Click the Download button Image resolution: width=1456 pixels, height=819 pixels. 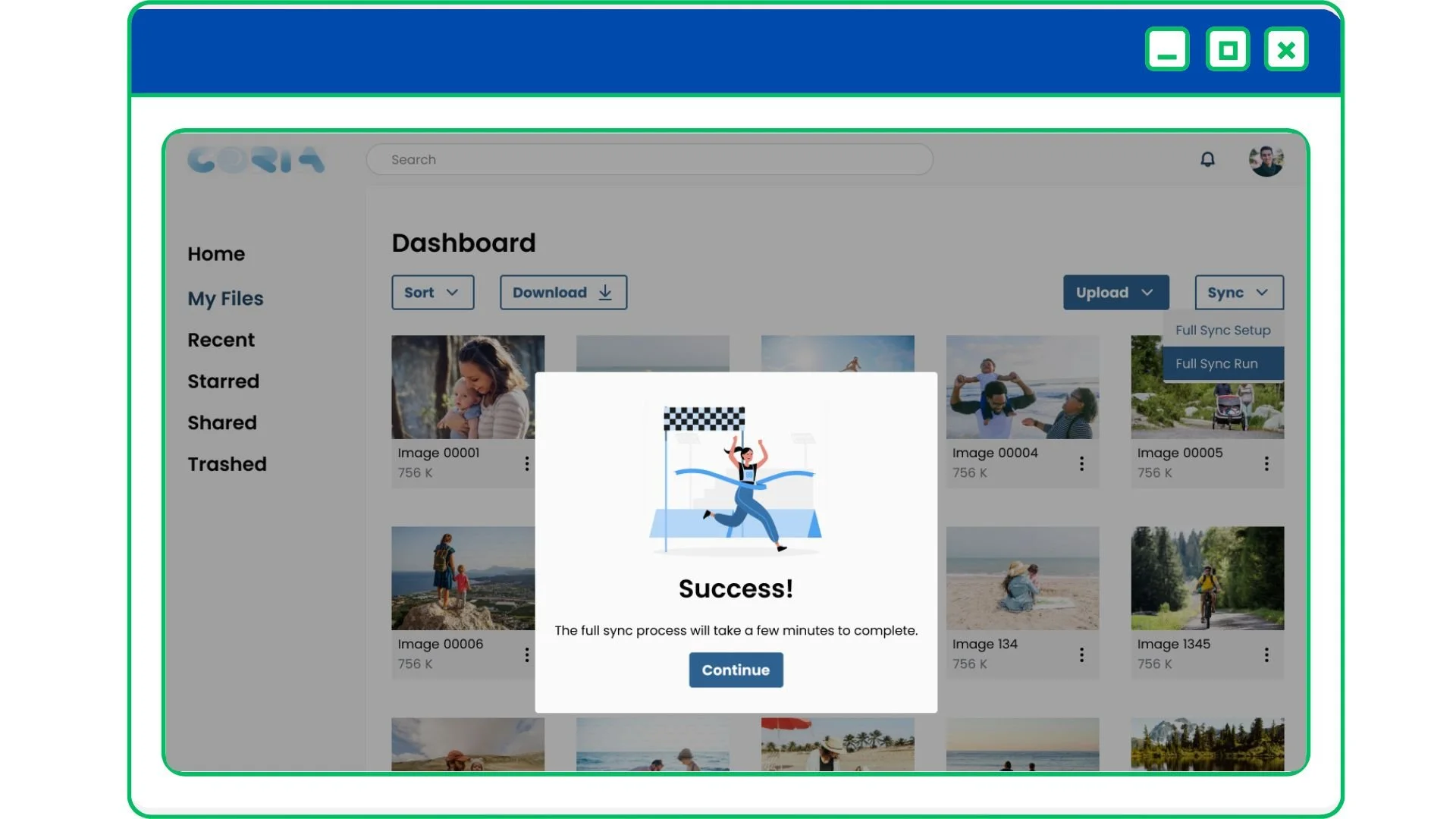click(x=563, y=293)
